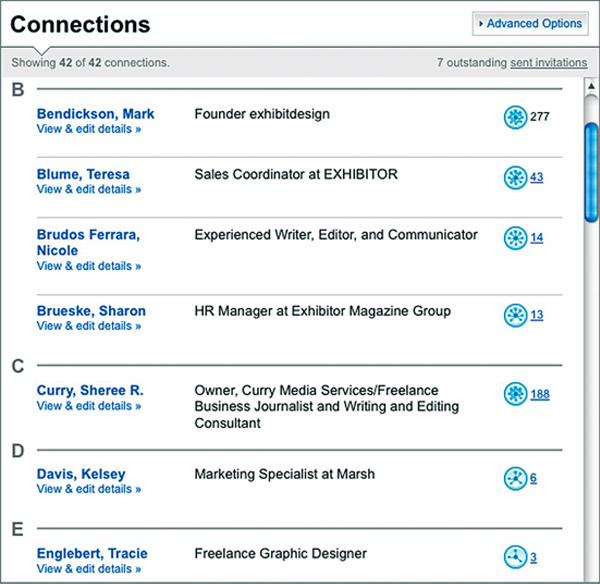Click the blue vertical scrollbar thumb

591,172
